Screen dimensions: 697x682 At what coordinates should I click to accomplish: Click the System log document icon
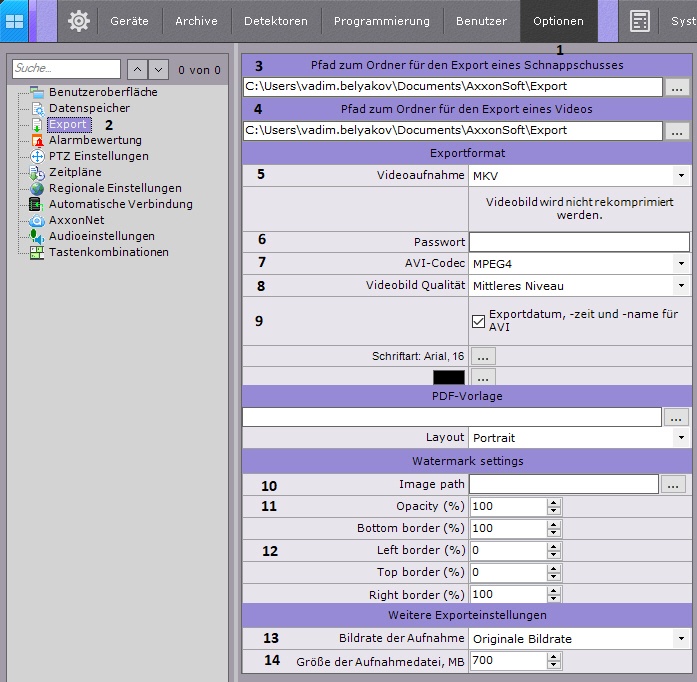[x=640, y=20]
